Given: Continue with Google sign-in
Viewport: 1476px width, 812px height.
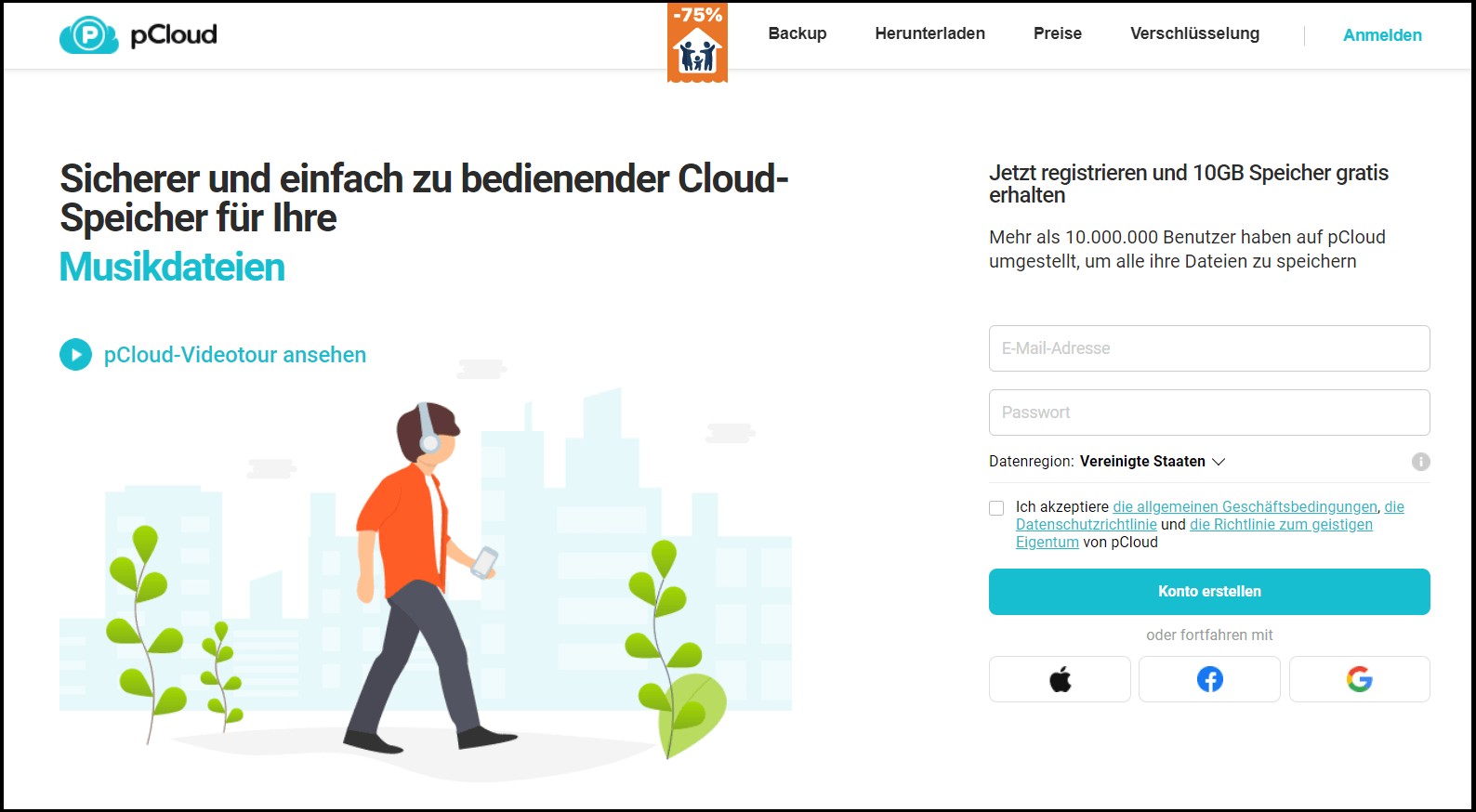Looking at the screenshot, I should pos(1359,679).
